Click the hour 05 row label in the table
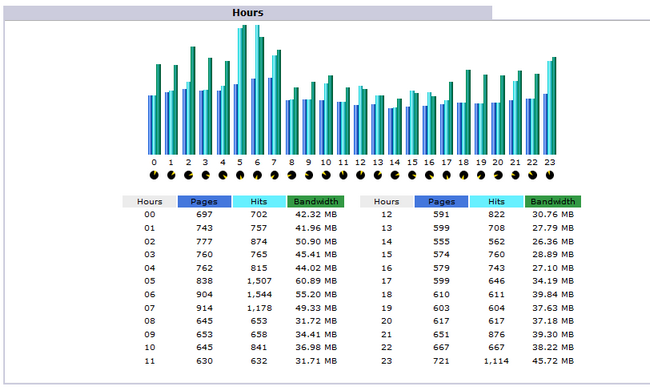The image size is (650, 387). tap(150, 281)
